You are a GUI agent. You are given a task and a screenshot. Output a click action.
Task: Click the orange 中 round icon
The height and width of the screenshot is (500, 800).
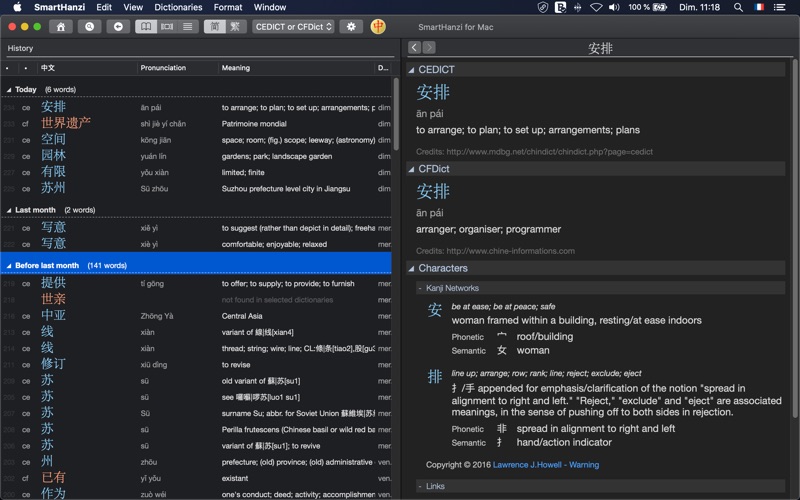coord(378,27)
